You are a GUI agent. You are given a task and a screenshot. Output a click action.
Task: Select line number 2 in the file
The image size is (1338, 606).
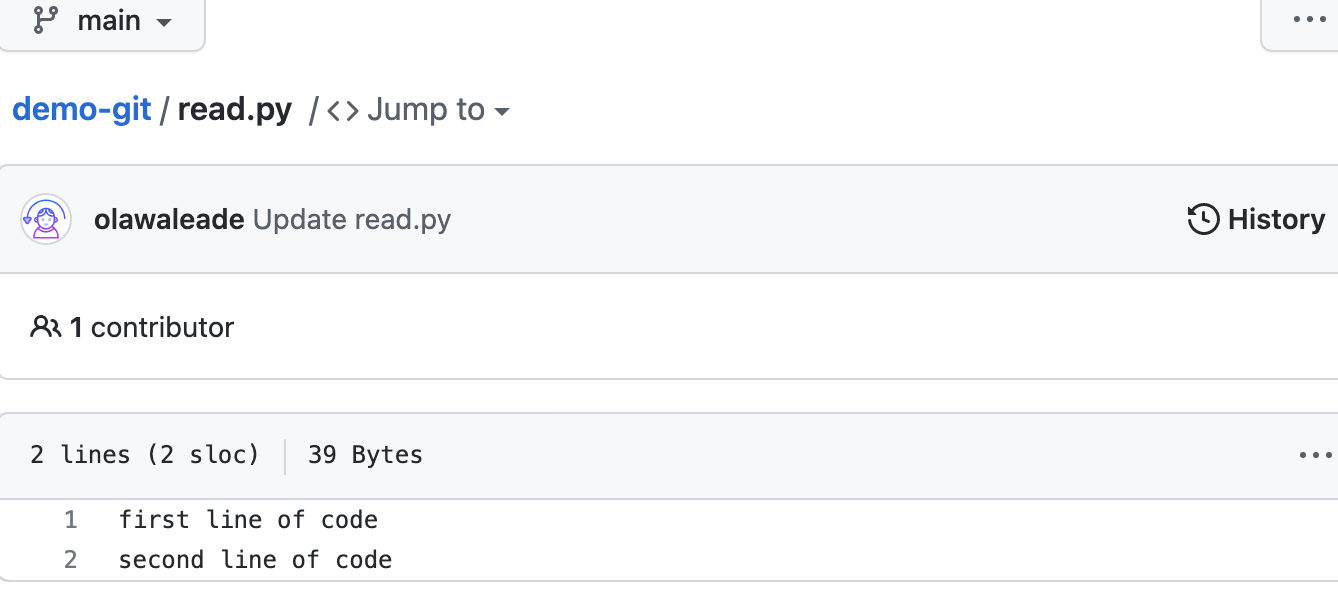pos(69,559)
